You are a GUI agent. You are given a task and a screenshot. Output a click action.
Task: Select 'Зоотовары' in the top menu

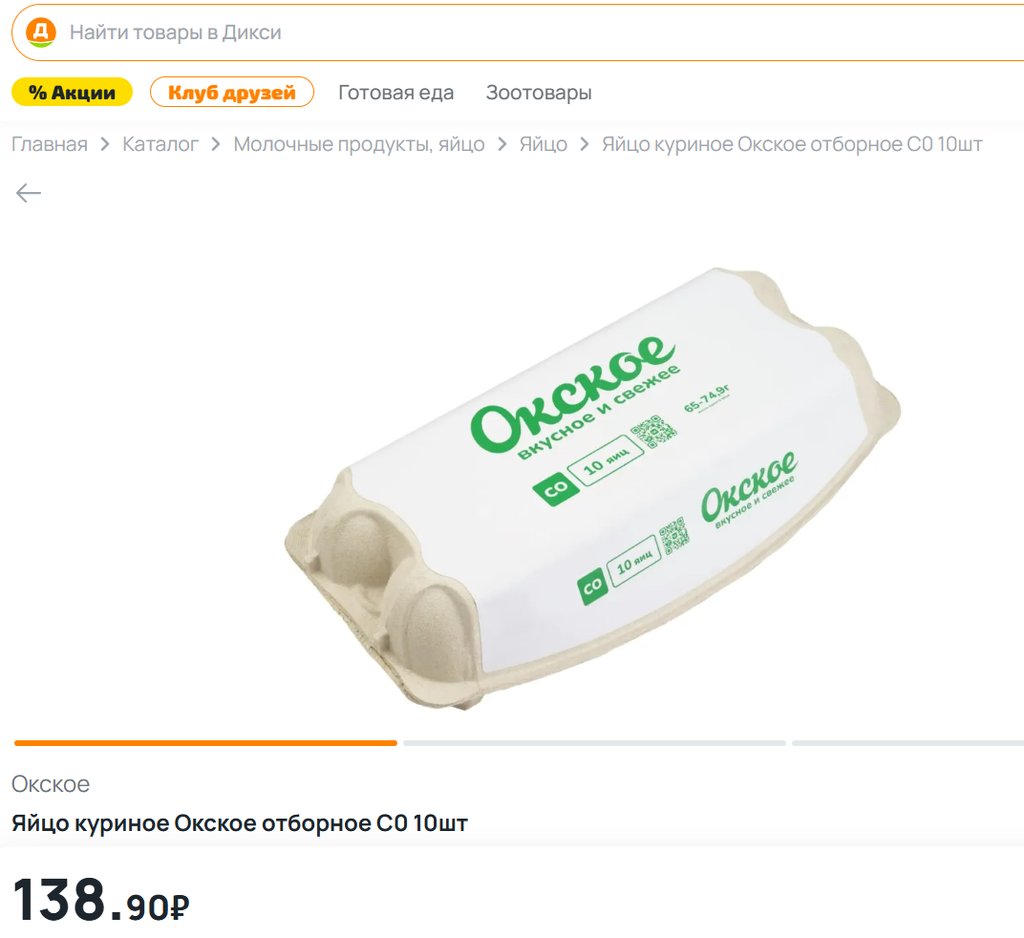tap(539, 93)
